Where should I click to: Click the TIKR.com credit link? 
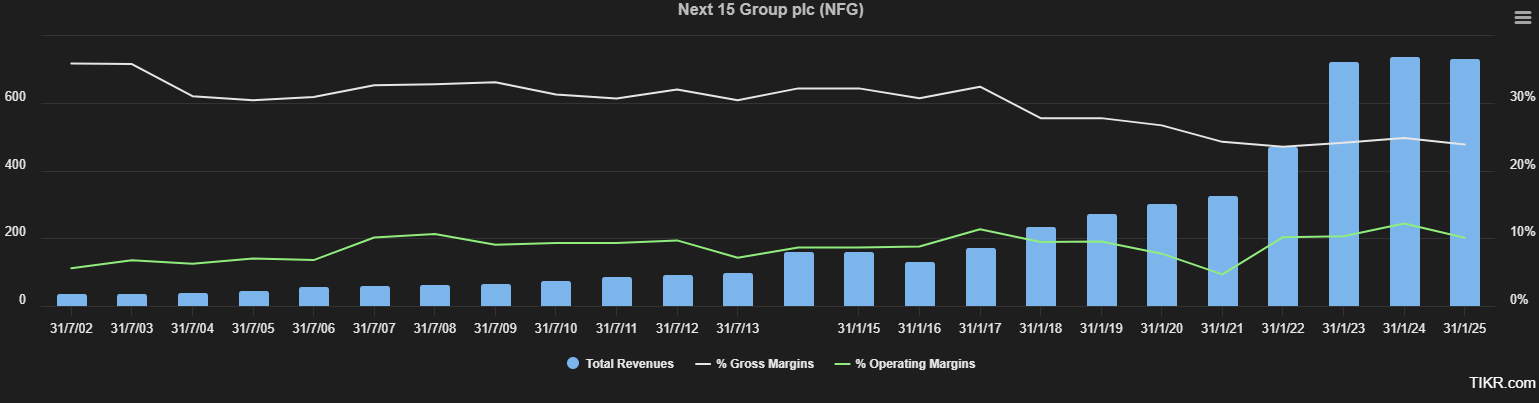click(x=1501, y=383)
